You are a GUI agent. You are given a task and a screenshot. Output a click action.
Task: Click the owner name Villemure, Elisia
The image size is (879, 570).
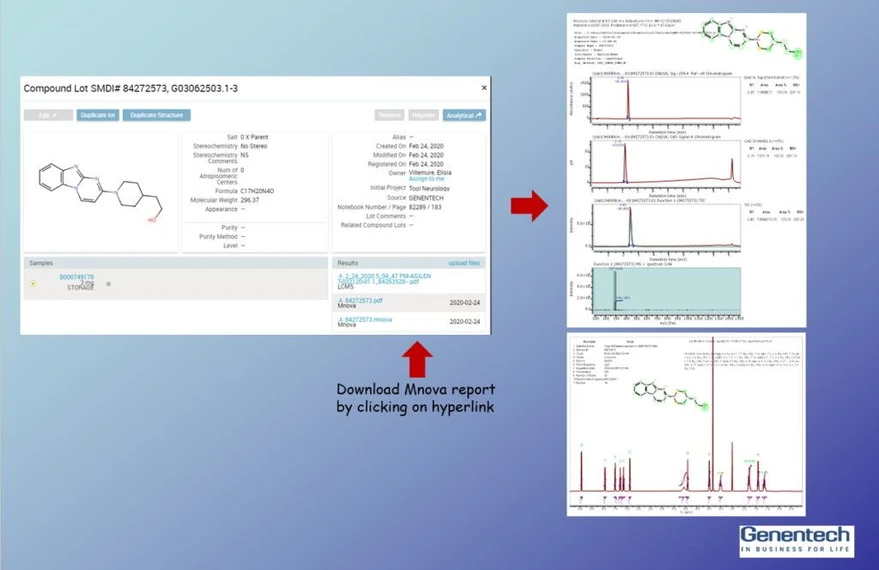[x=430, y=173]
